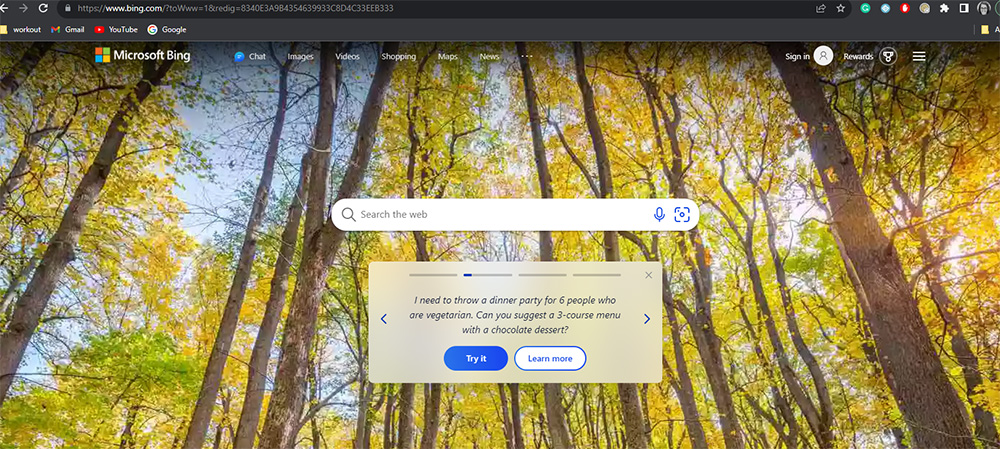The height and width of the screenshot is (449, 1000).
Task: Bookmark this page with the star icon
Action: 841,8
